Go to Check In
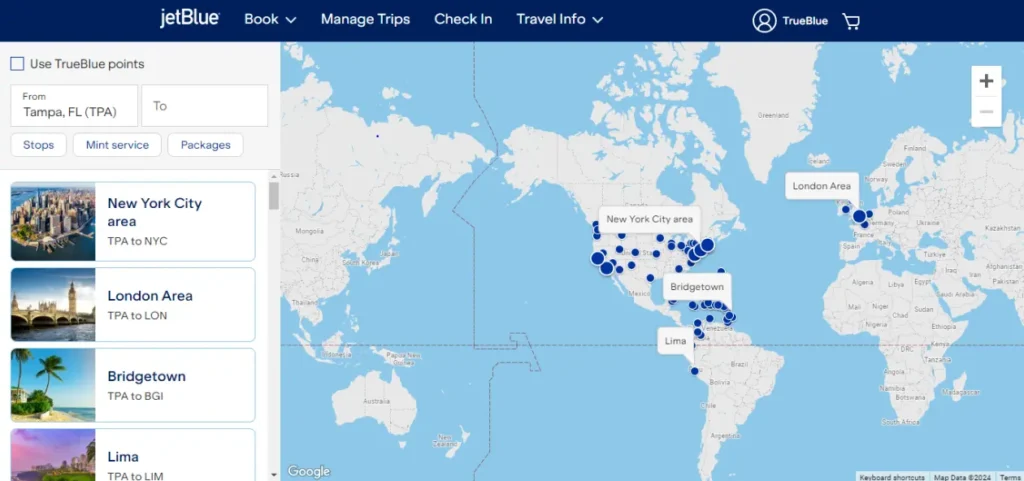 463,20
